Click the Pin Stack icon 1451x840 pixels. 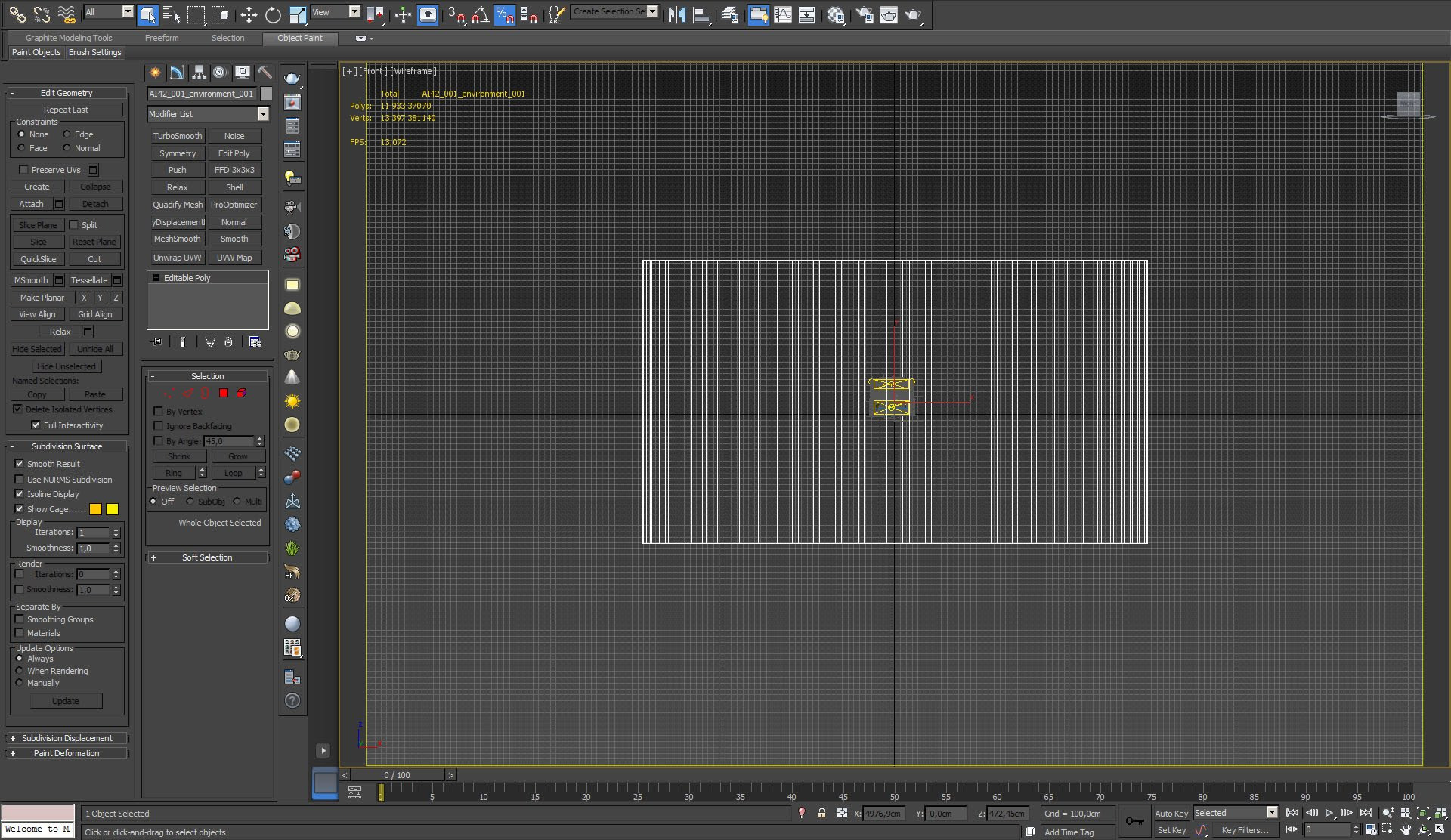157,342
